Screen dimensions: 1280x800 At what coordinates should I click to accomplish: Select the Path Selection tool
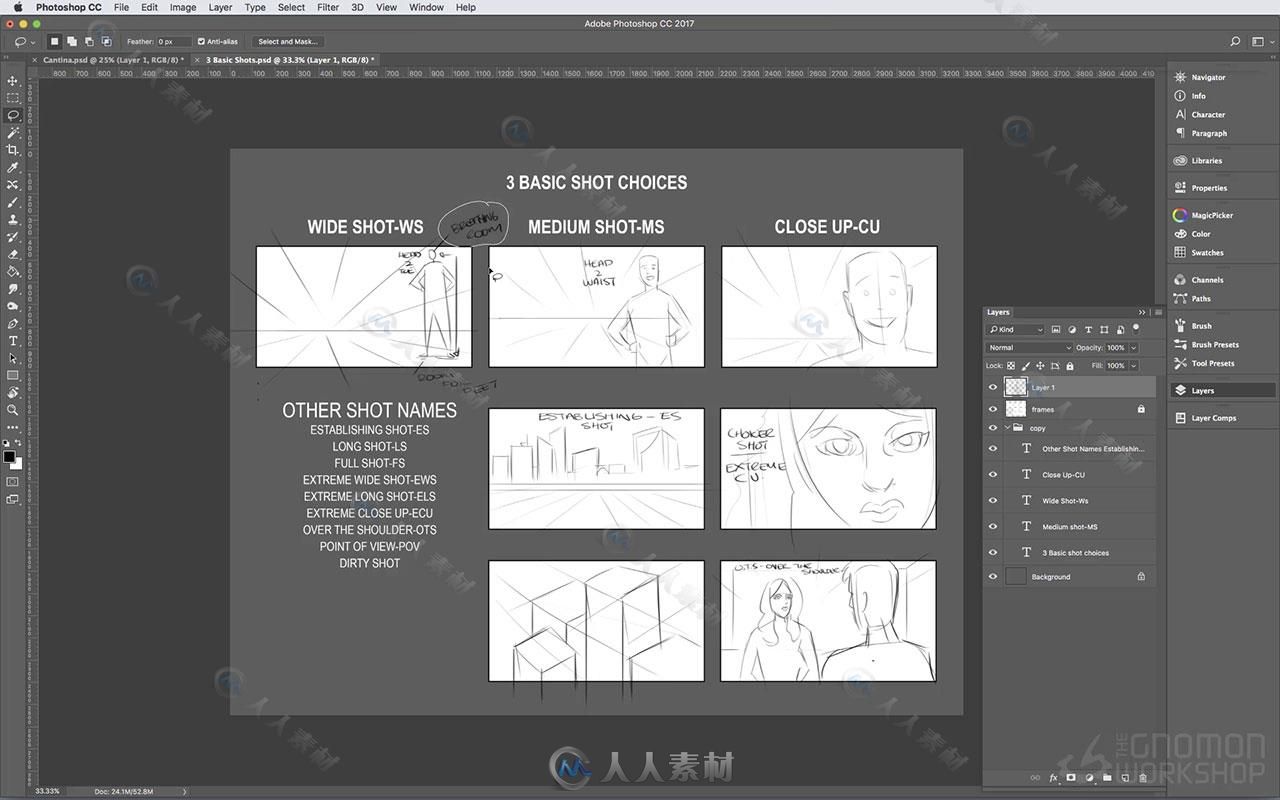(13, 358)
